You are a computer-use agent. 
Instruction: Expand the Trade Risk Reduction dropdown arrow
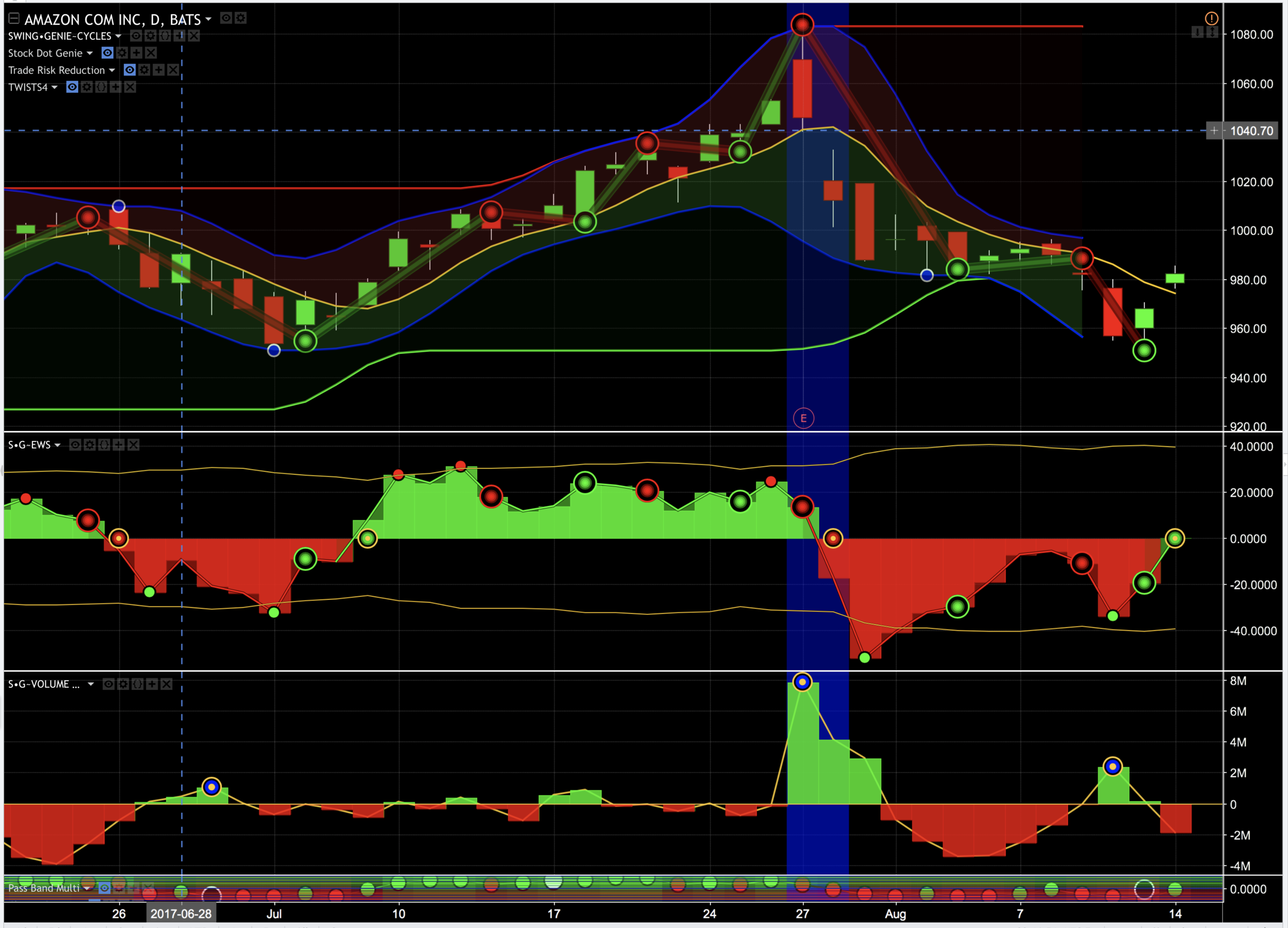click(x=112, y=71)
